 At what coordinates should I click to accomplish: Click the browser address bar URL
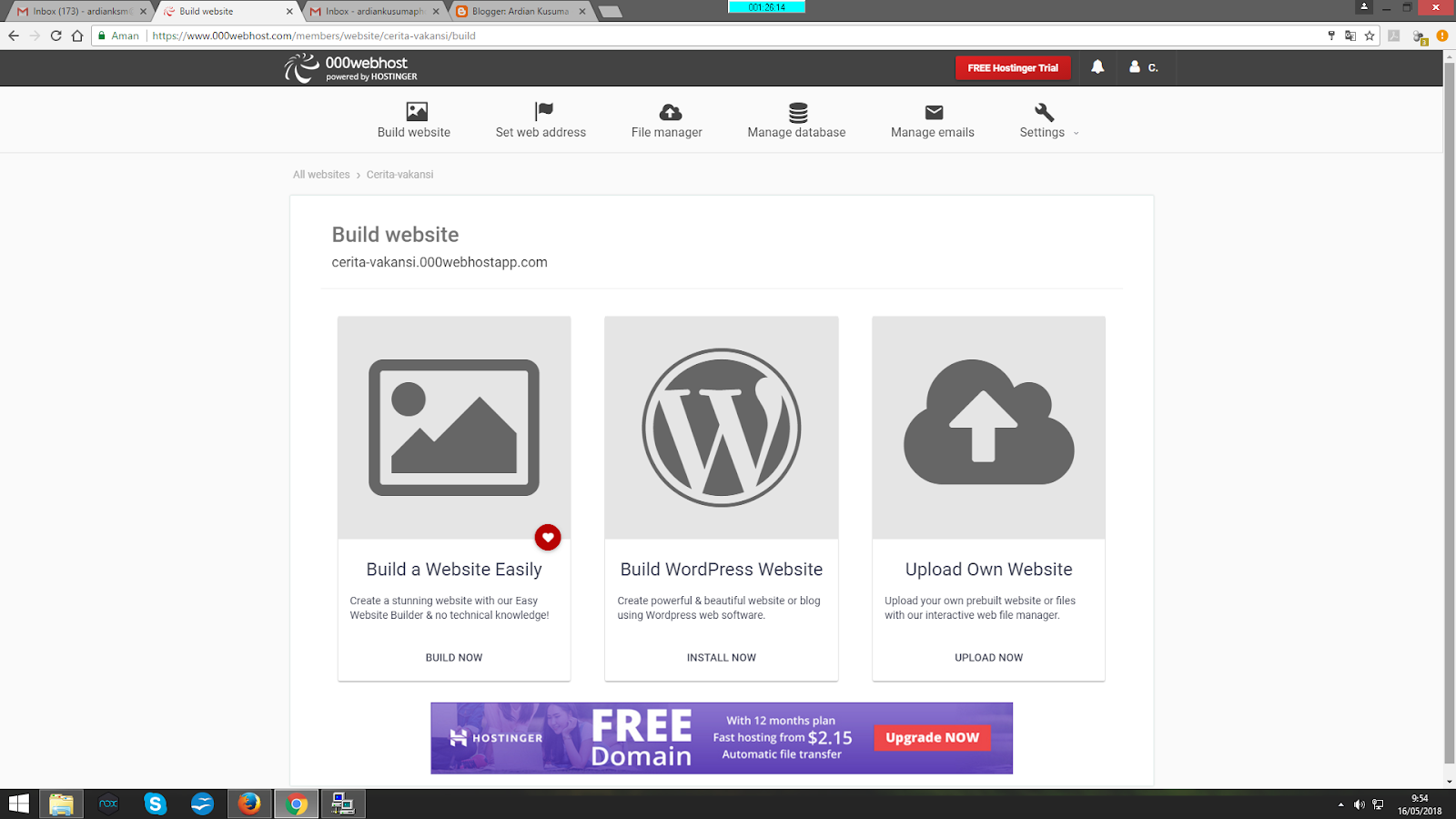(x=314, y=35)
